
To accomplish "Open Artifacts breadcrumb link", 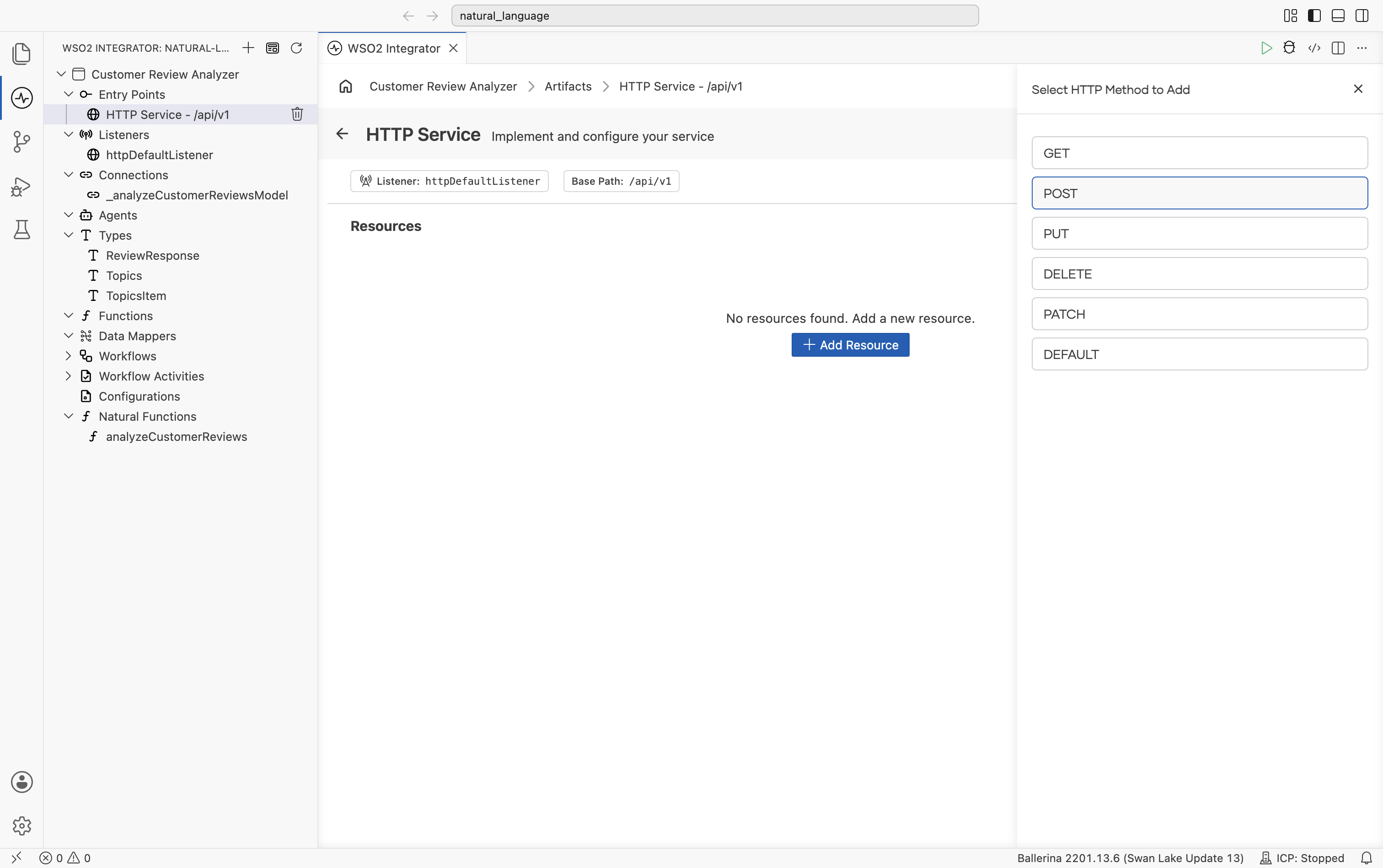I will click(x=568, y=86).
